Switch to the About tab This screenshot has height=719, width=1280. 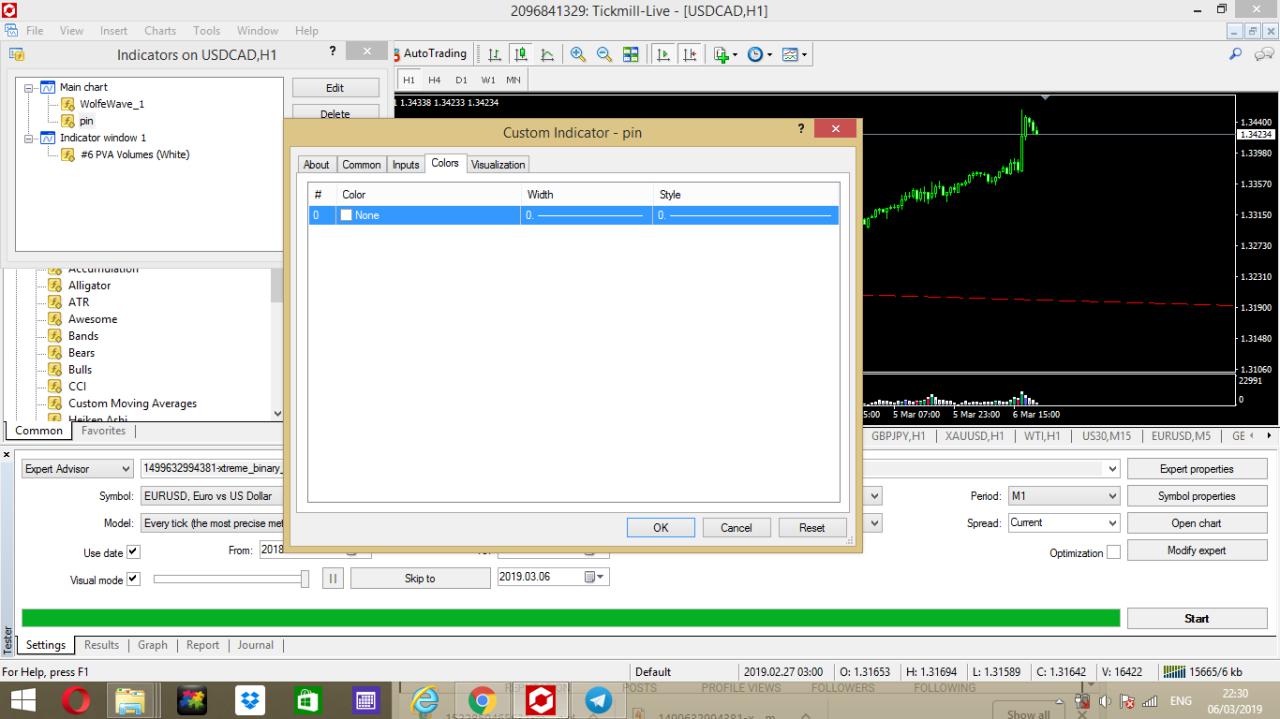(x=317, y=164)
